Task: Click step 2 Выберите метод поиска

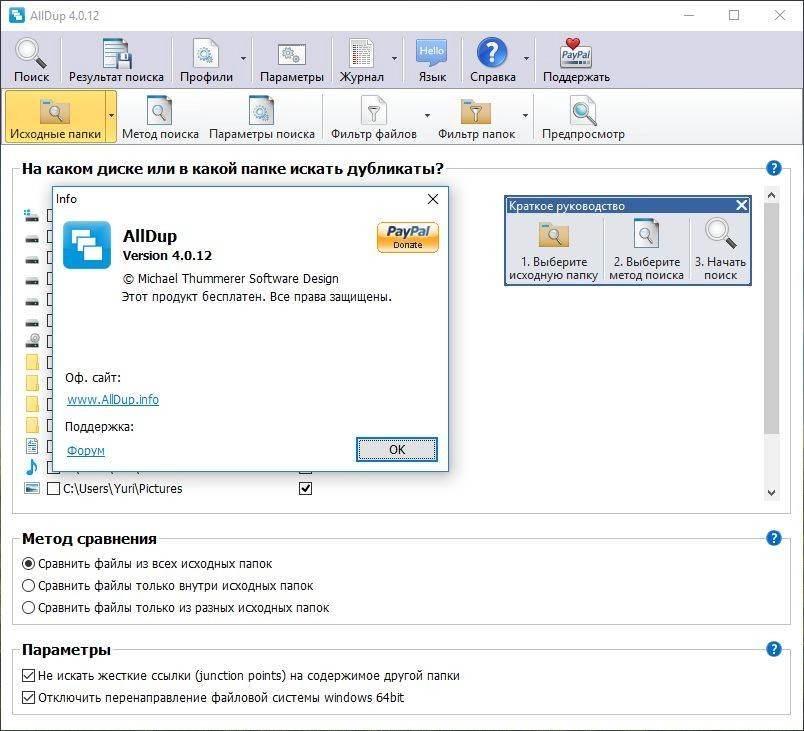Action: tap(646, 250)
